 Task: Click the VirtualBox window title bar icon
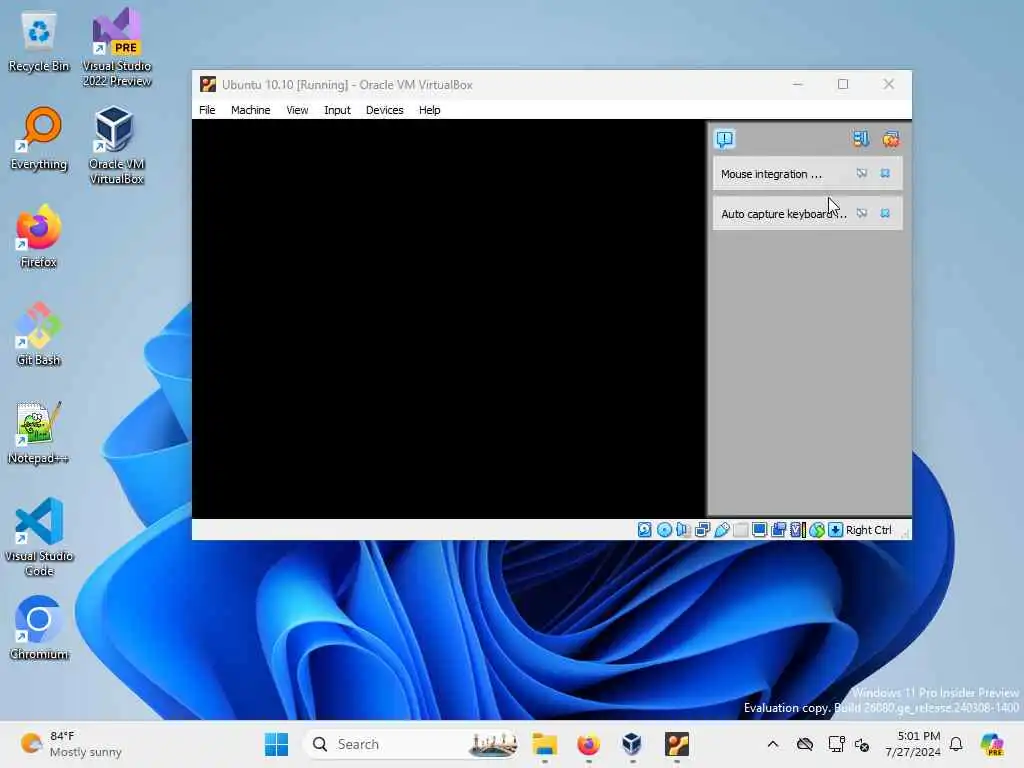point(208,84)
